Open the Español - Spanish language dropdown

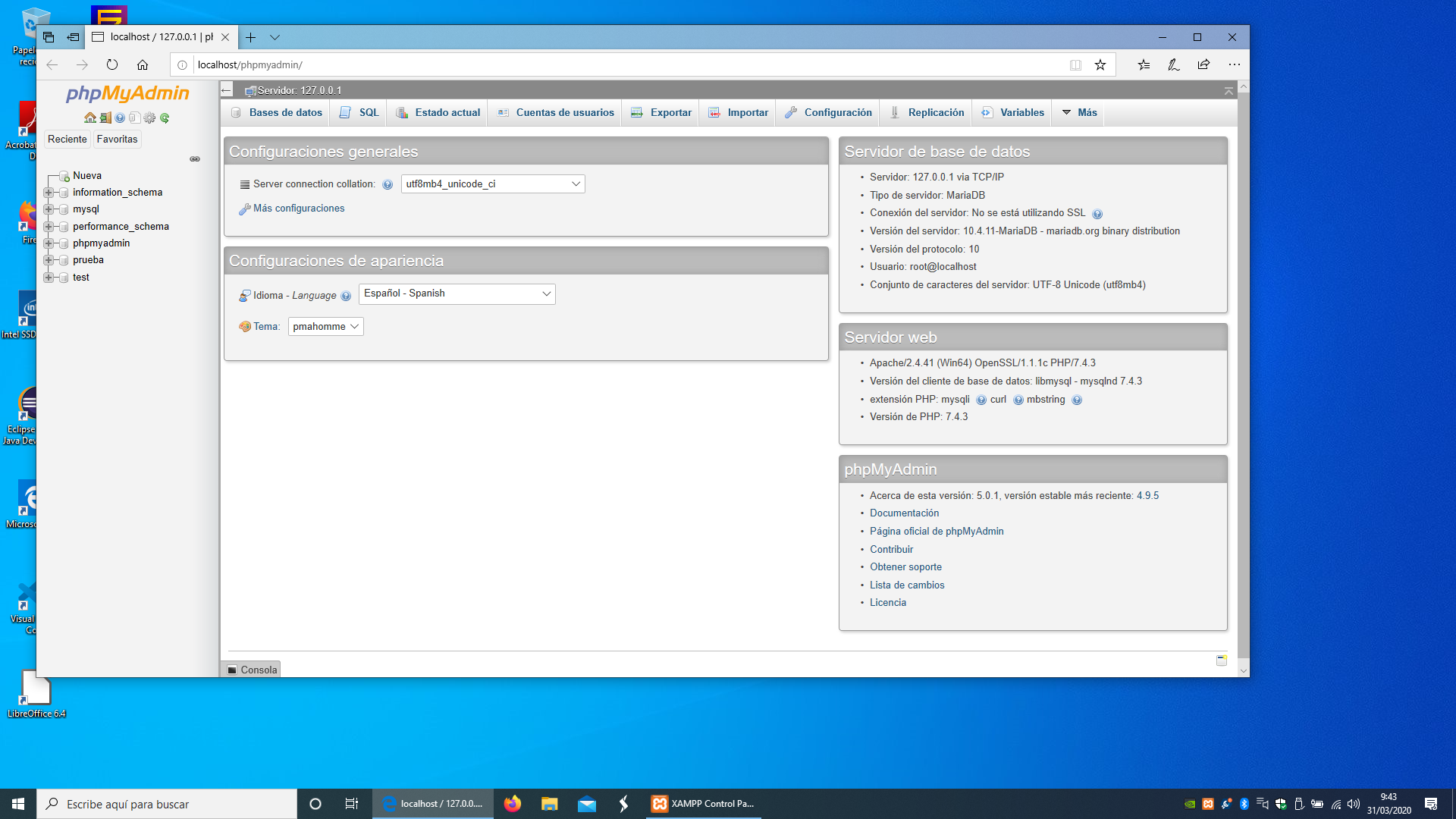[457, 294]
